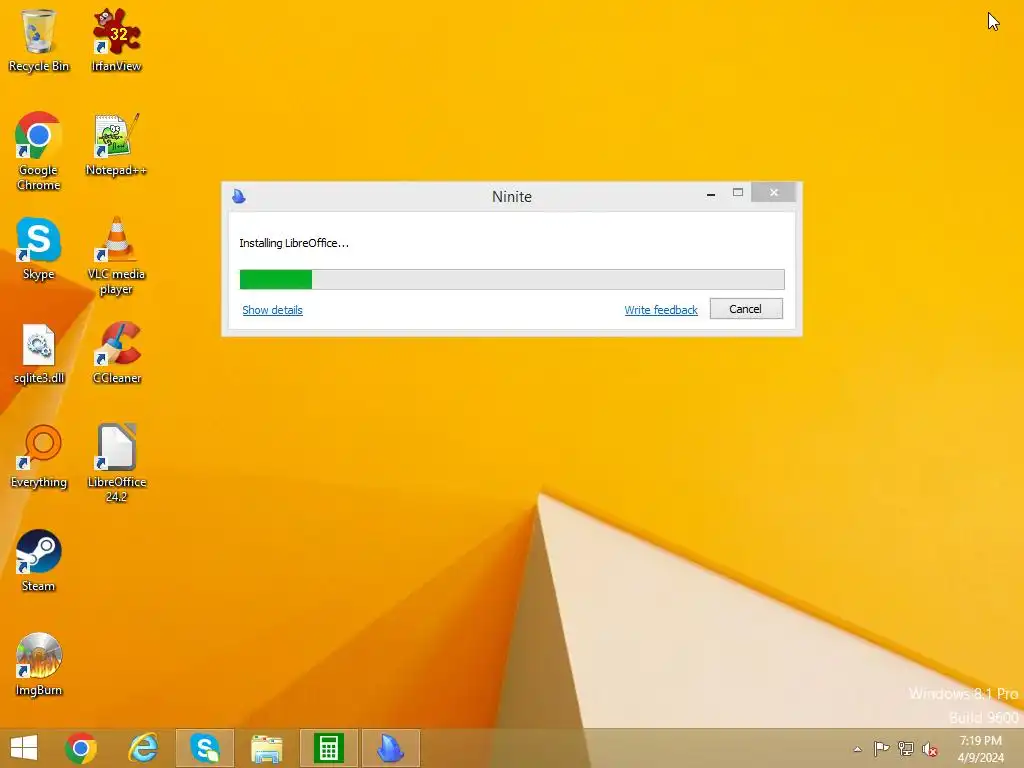Image resolution: width=1024 pixels, height=768 pixels.
Task: Switch to the Ninite taskbar icon
Action: (x=391, y=748)
